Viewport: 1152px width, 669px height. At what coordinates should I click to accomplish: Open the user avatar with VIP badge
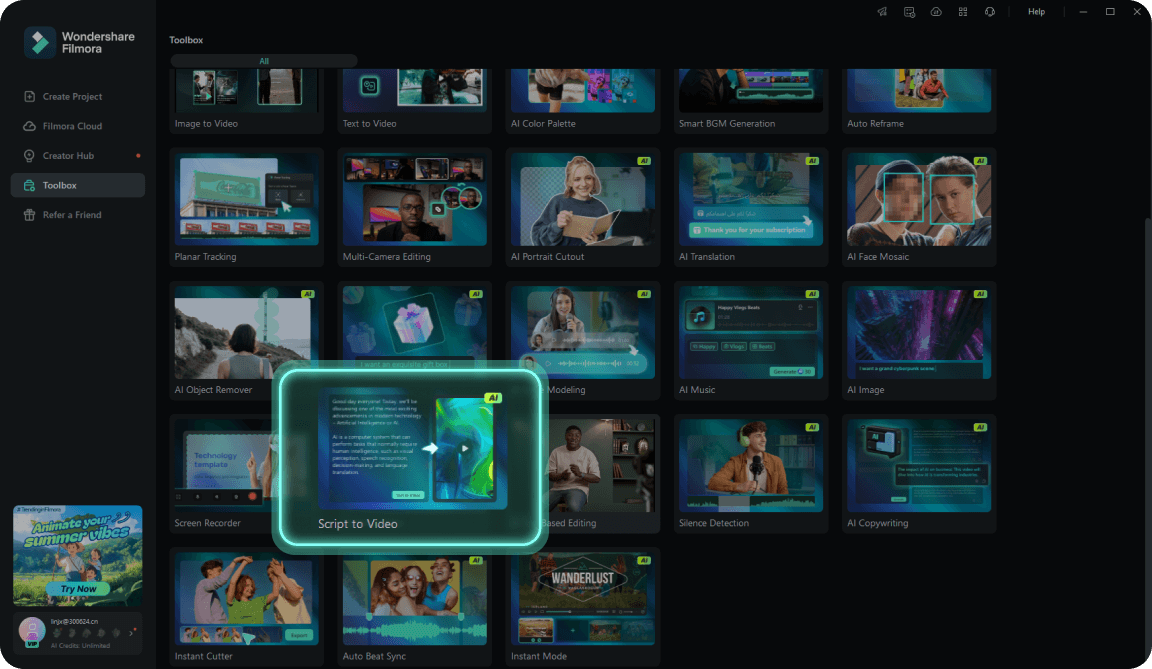[32, 632]
